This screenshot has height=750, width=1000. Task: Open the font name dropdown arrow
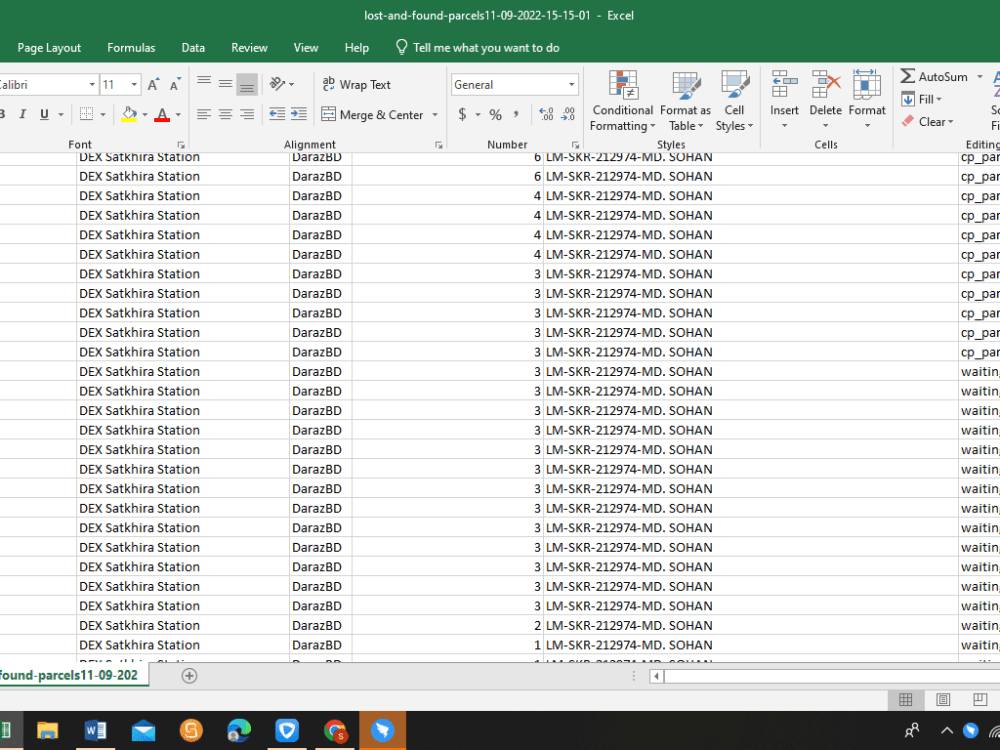pos(92,84)
